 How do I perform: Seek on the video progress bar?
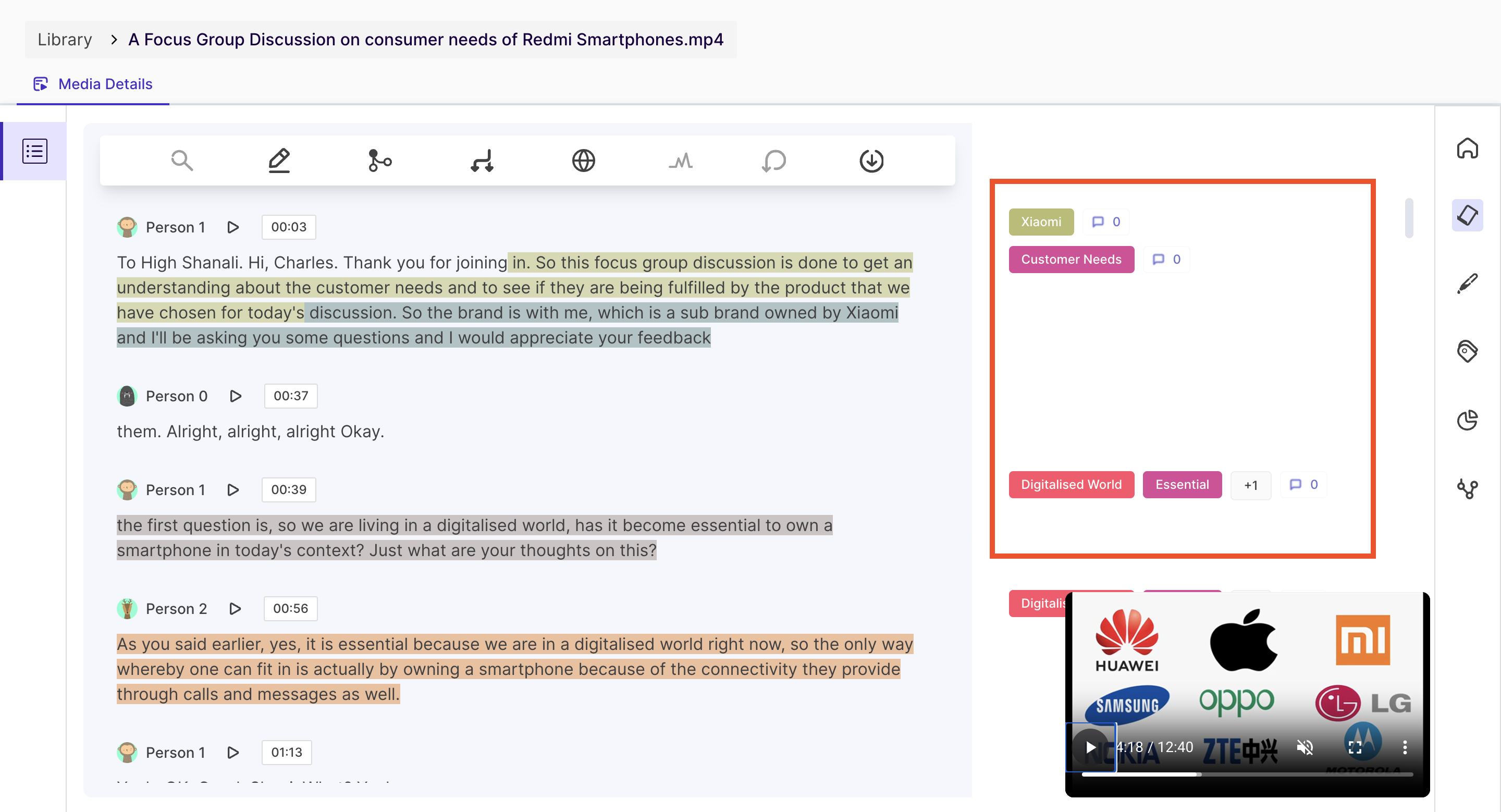(x=1247, y=774)
